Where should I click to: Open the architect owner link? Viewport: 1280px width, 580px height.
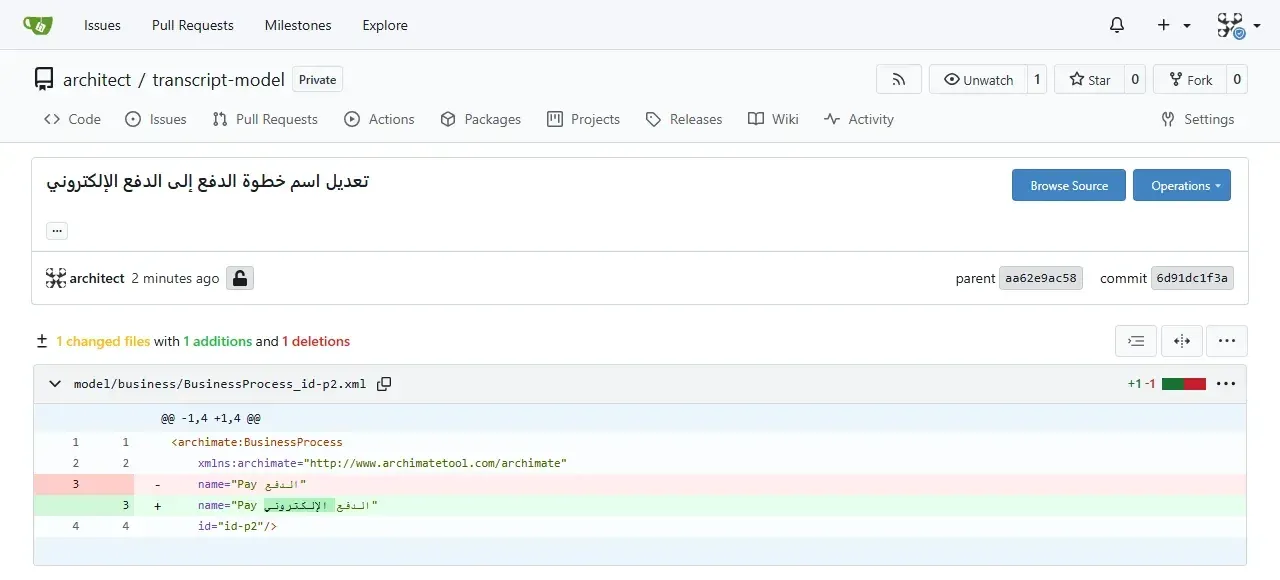97,80
